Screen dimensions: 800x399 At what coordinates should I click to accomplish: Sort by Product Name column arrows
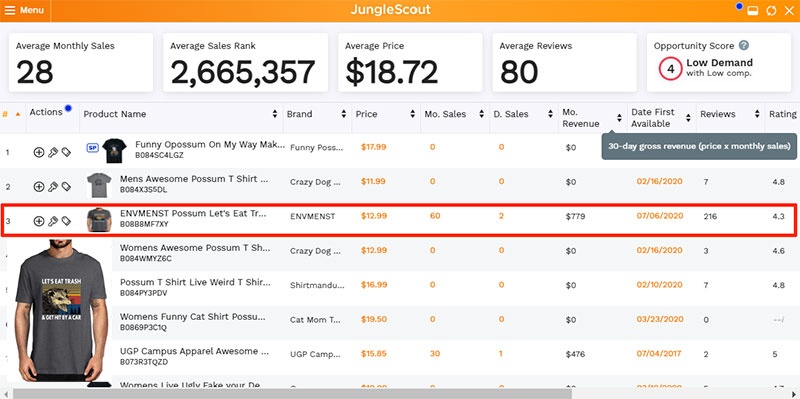[x=275, y=114]
